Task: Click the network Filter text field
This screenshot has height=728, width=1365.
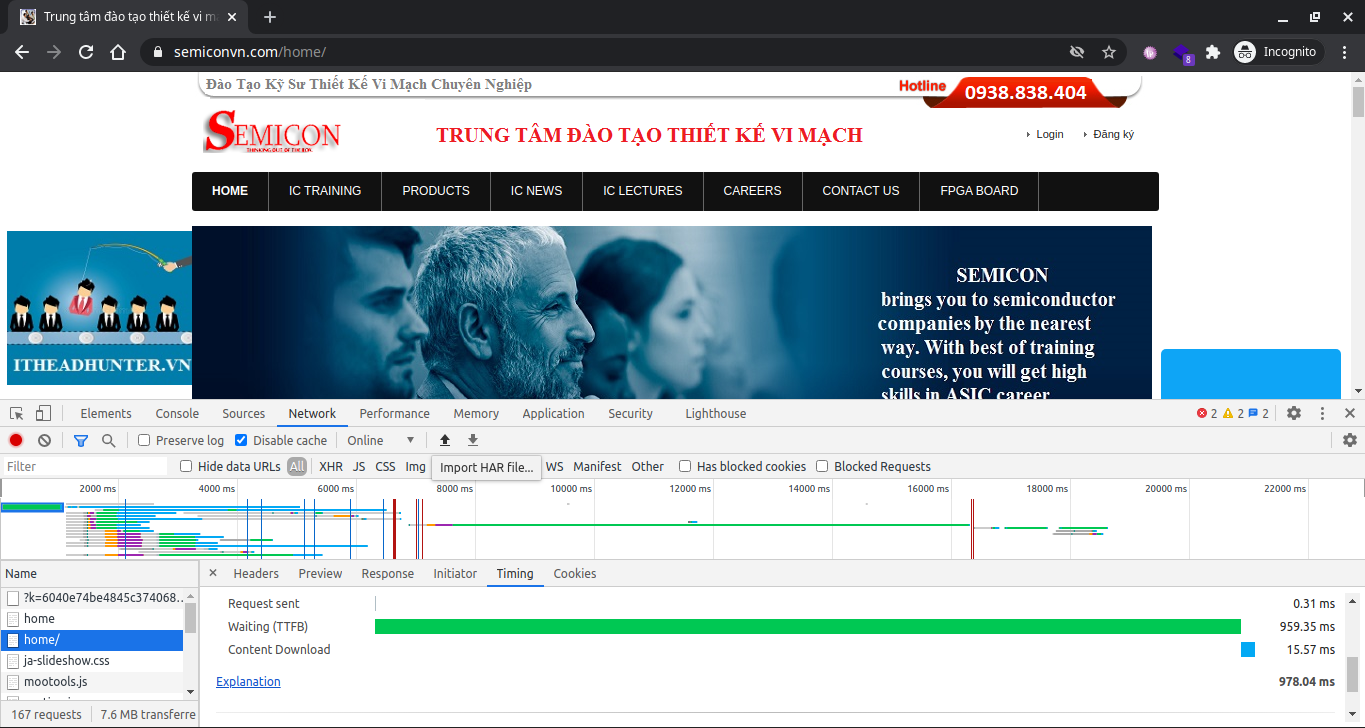Action: tap(85, 466)
